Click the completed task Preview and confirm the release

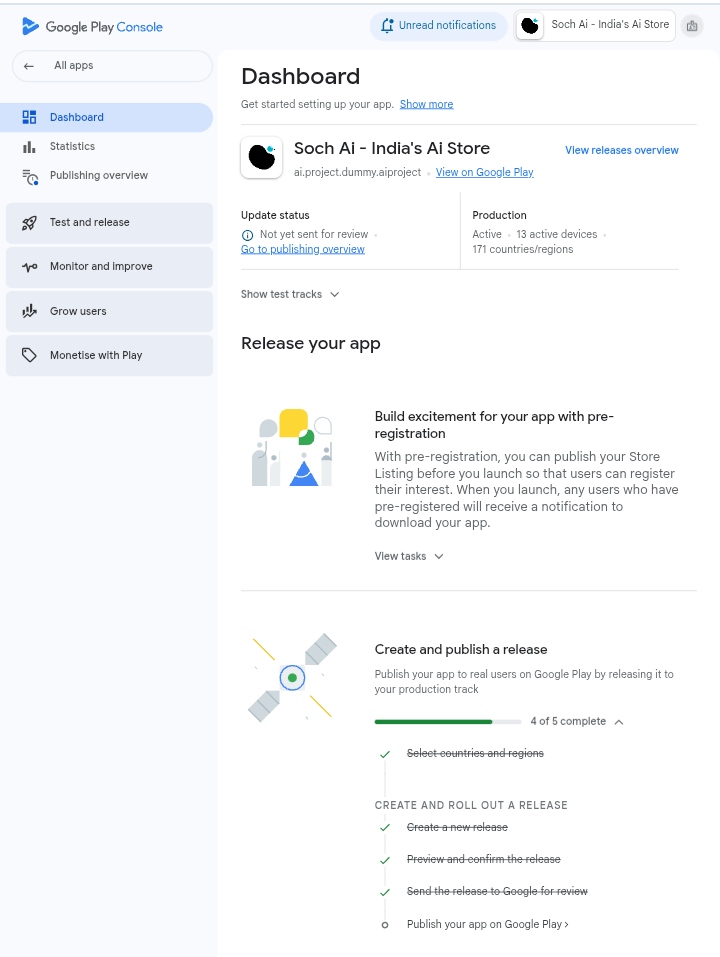point(484,859)
